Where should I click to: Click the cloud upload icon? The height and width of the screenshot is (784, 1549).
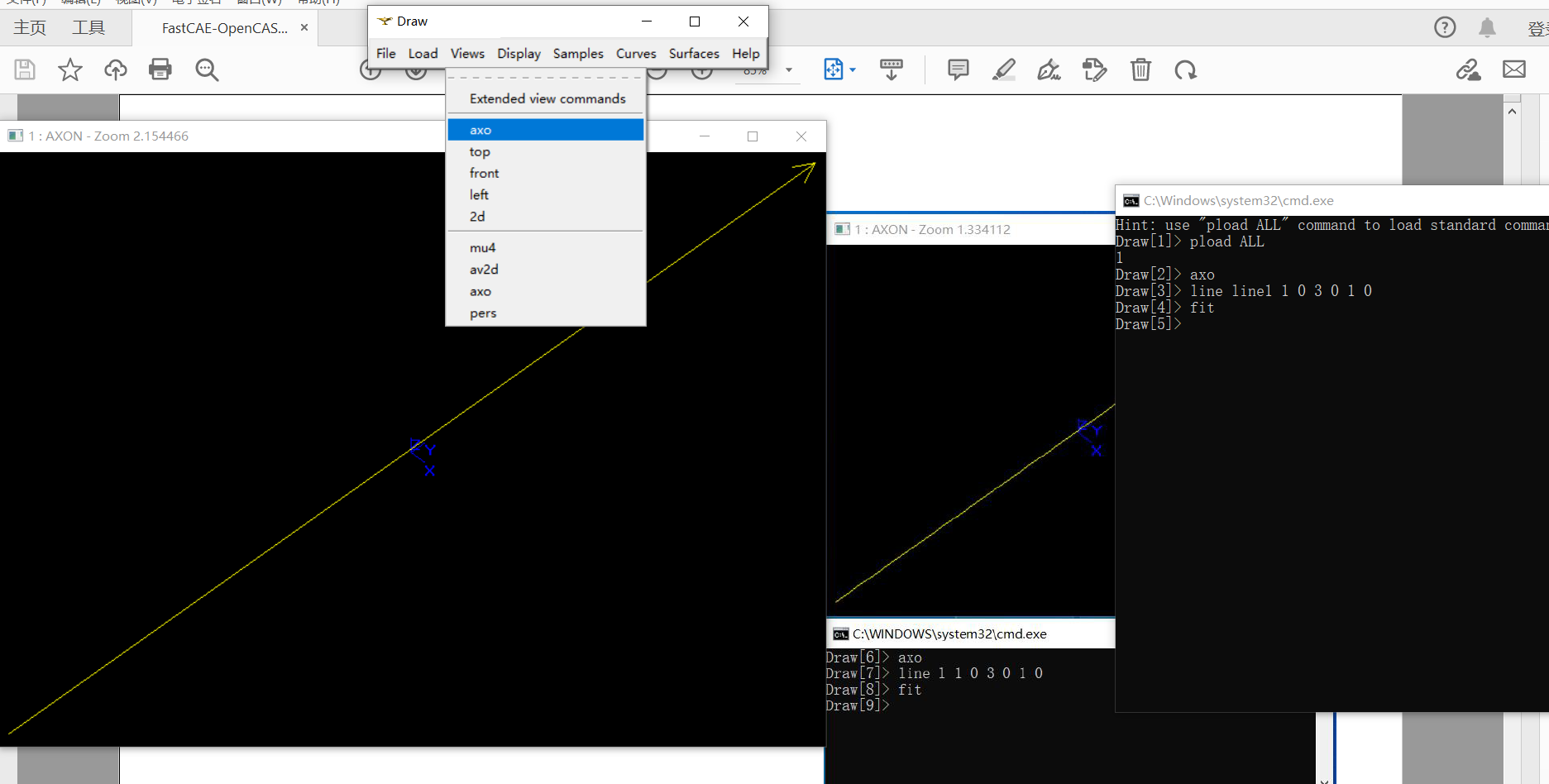pos(116,69)
